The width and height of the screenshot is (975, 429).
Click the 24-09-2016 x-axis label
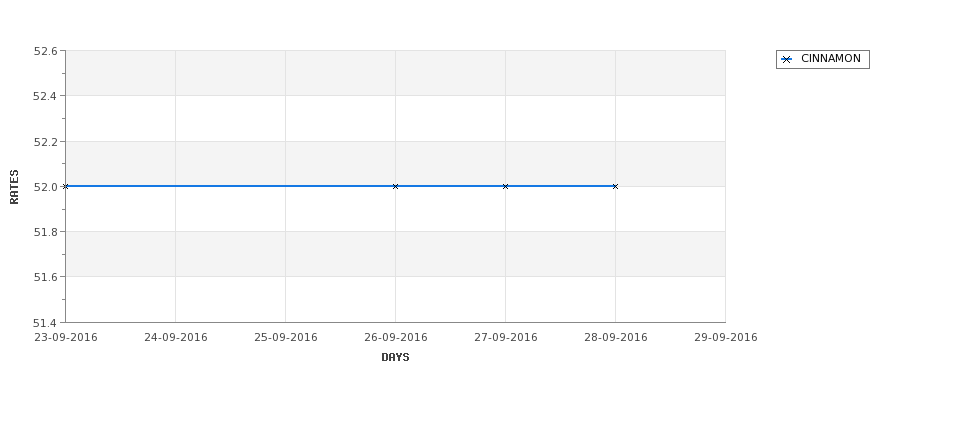(x=175, y=338)
